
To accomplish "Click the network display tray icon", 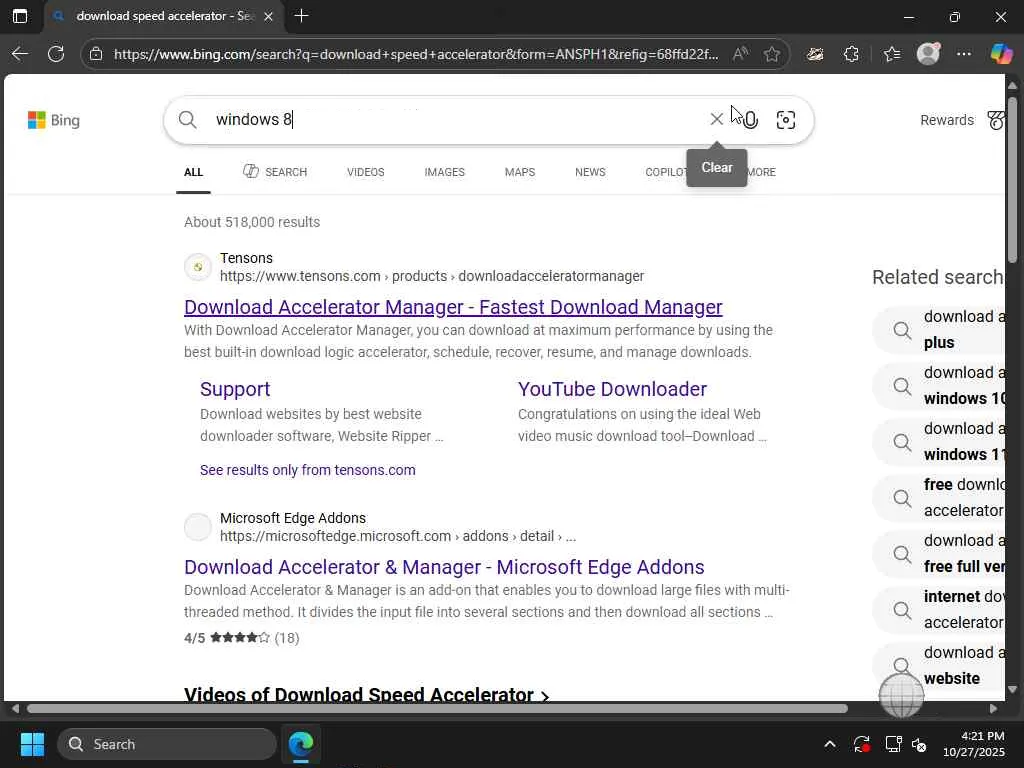I will coord(893,744).
